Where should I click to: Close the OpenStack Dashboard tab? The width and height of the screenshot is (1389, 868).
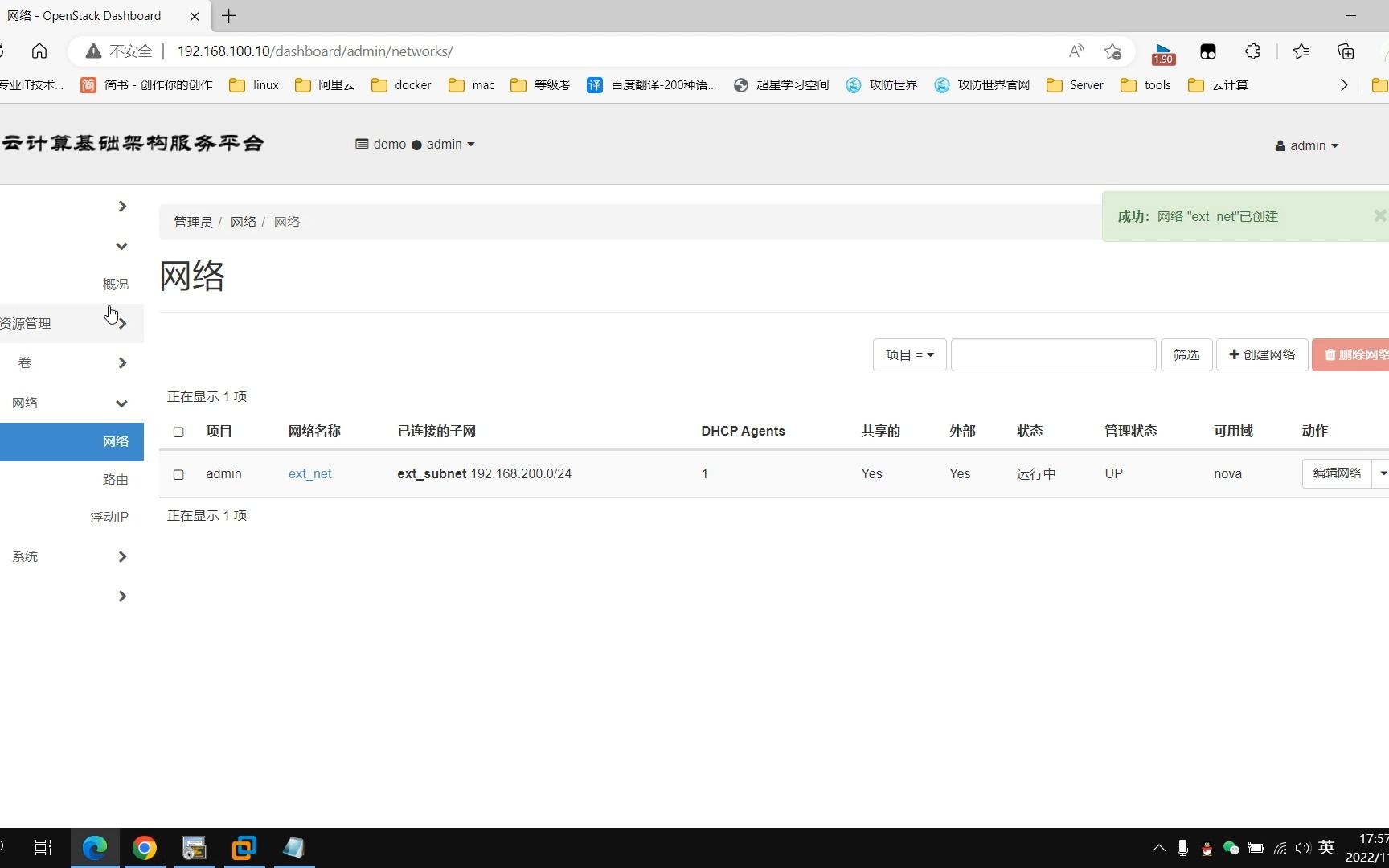pyautogui.click(x=195, y=16)
